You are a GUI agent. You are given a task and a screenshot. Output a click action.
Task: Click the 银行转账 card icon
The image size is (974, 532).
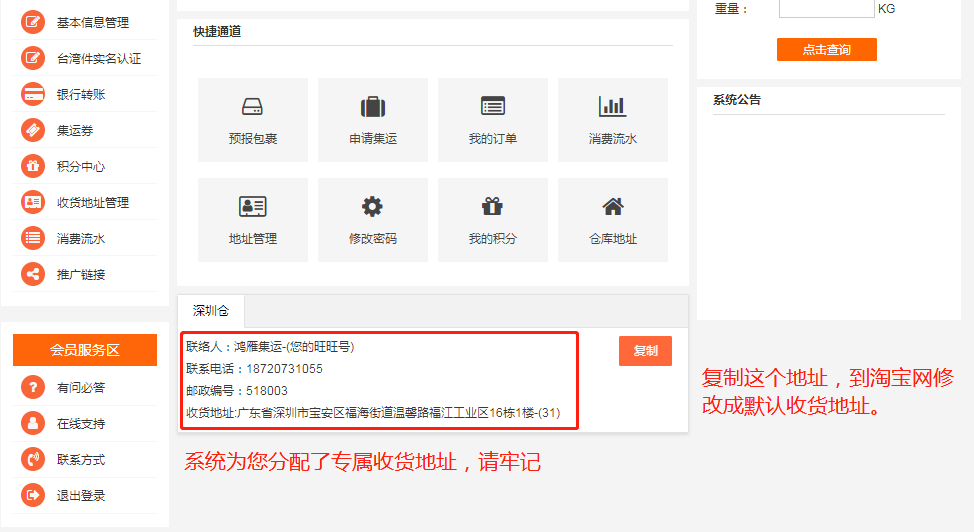[x=33, y=94]
